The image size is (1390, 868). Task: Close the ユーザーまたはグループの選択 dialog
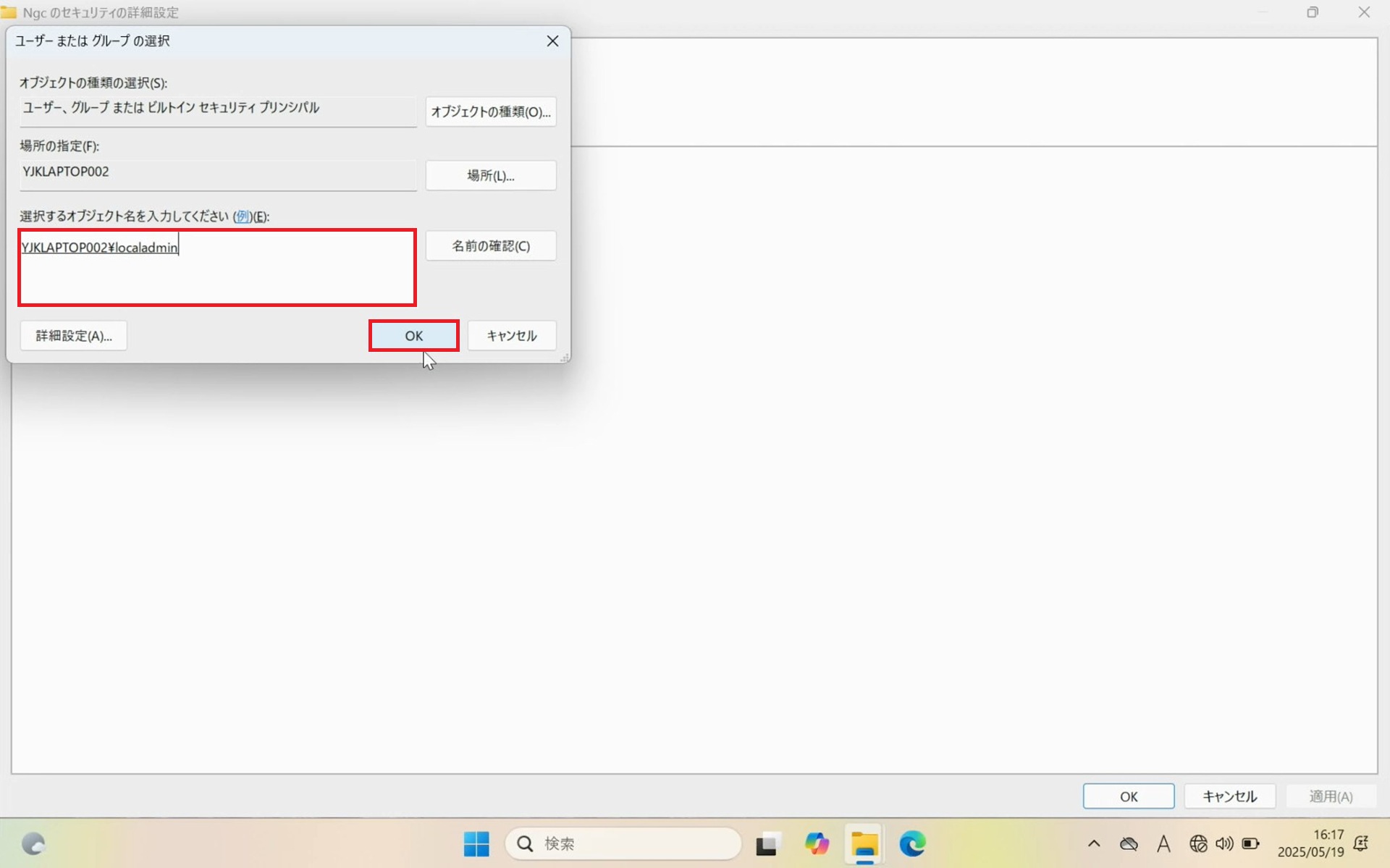tap(552, 41)
